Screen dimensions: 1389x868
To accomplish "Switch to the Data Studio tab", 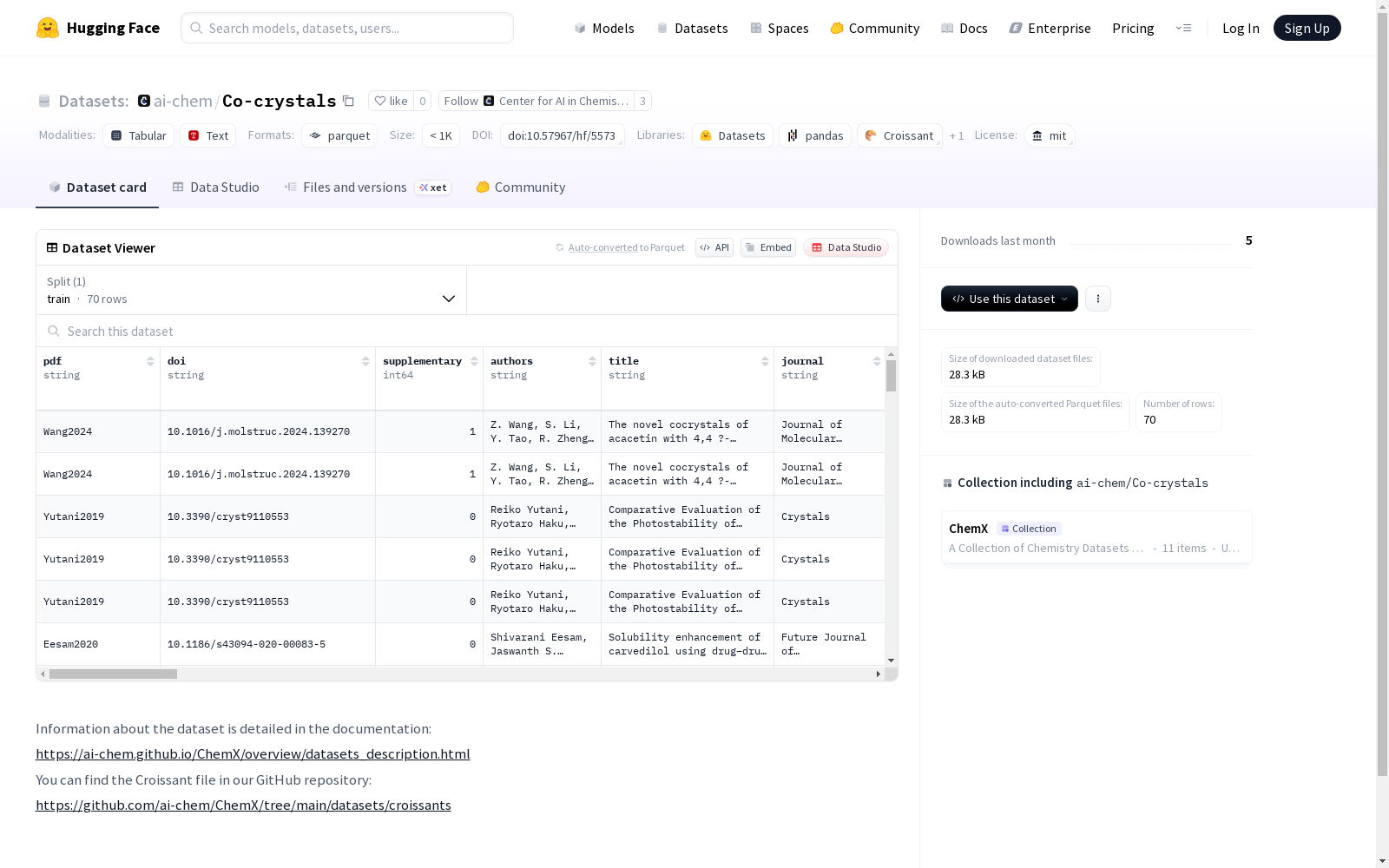I will point(215,187).
